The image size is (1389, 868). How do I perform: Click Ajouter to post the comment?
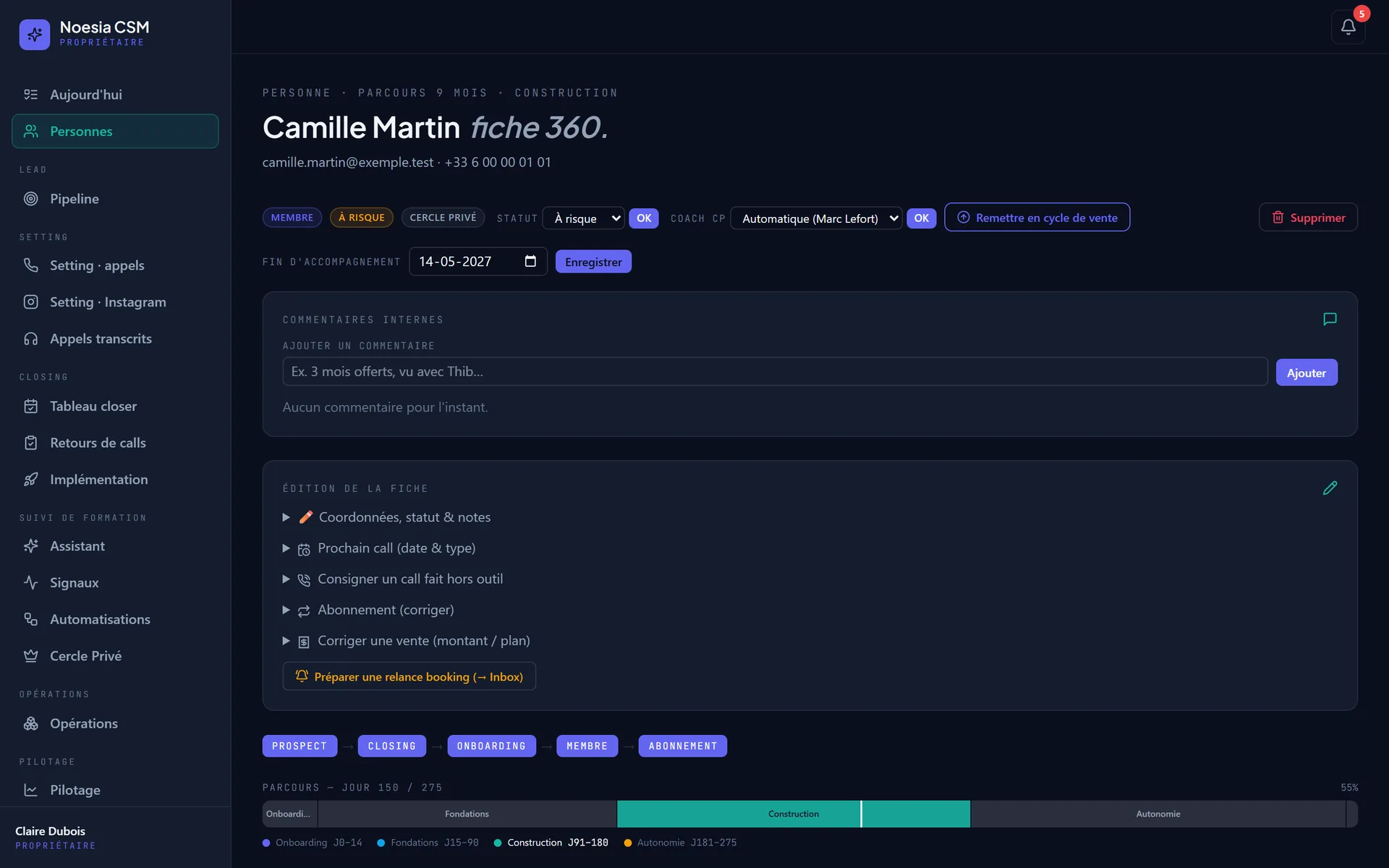[1306, 373]
